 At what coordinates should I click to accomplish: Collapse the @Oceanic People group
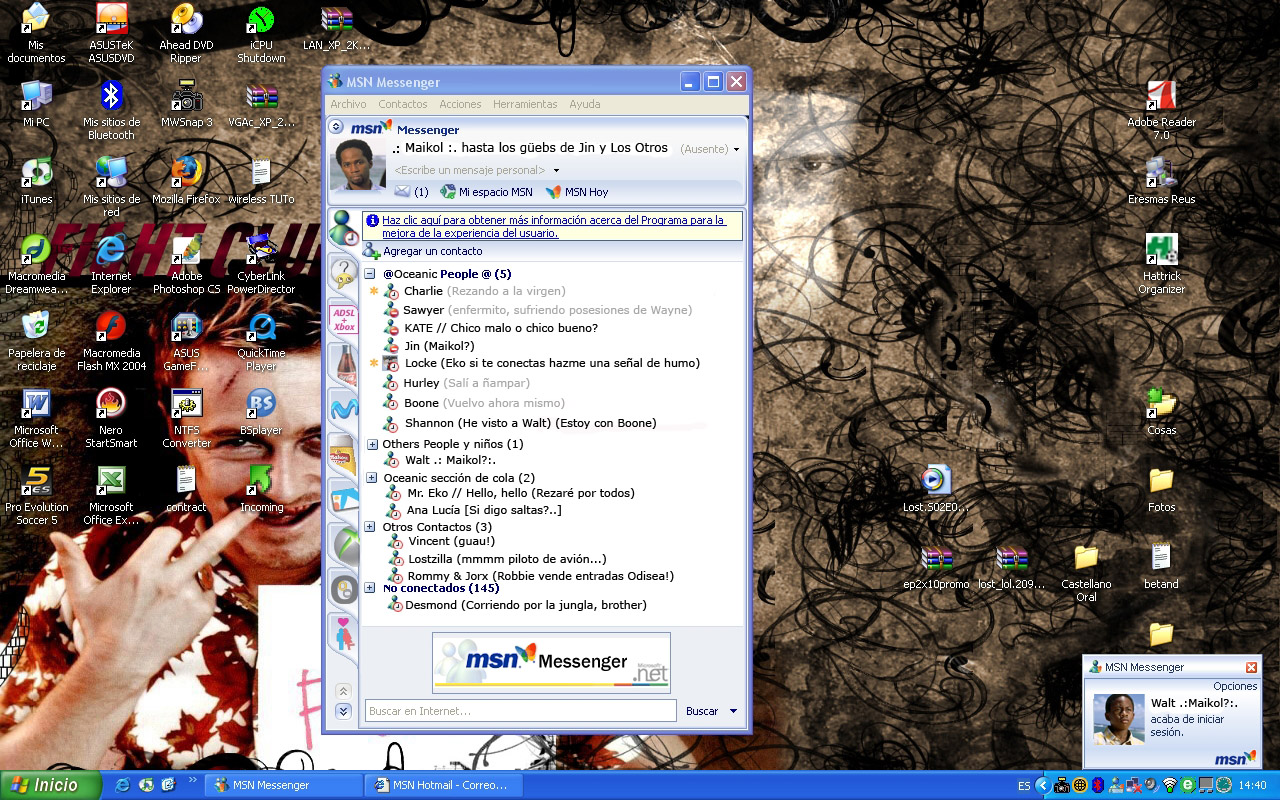click(x=370, y=274)
